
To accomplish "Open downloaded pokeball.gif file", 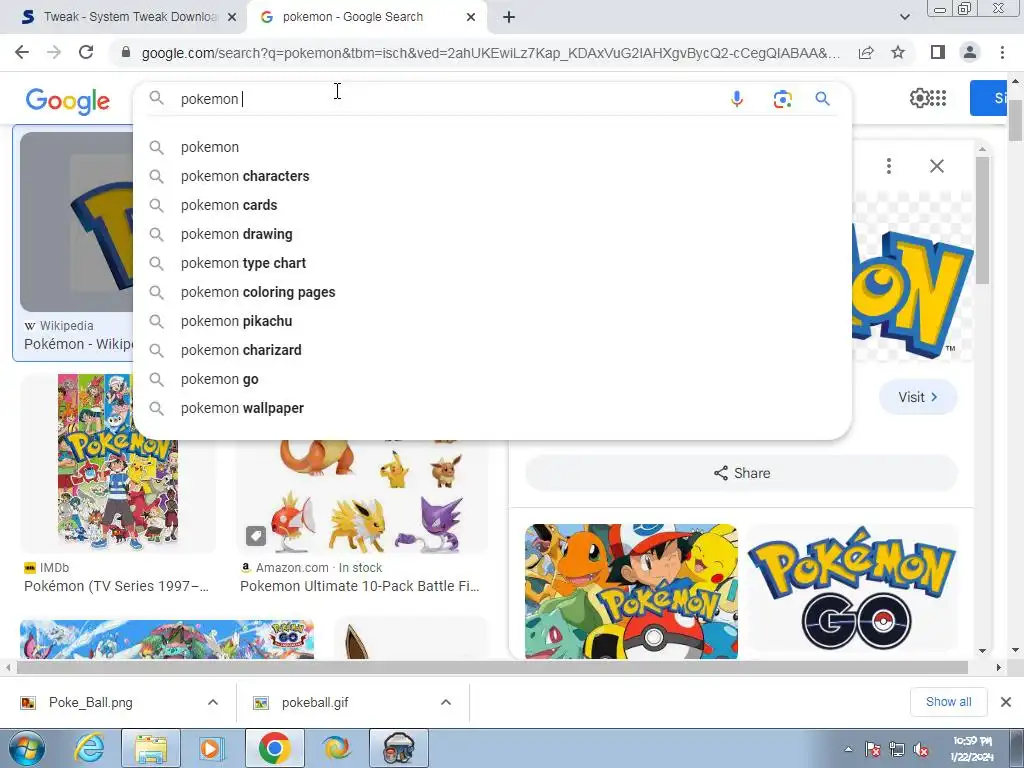I will point(315,703).
